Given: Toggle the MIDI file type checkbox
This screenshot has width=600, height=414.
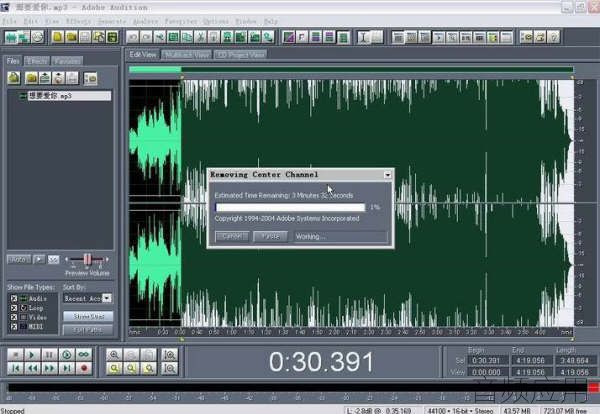Looking at the screenshot, I should [x=14, y=327].
